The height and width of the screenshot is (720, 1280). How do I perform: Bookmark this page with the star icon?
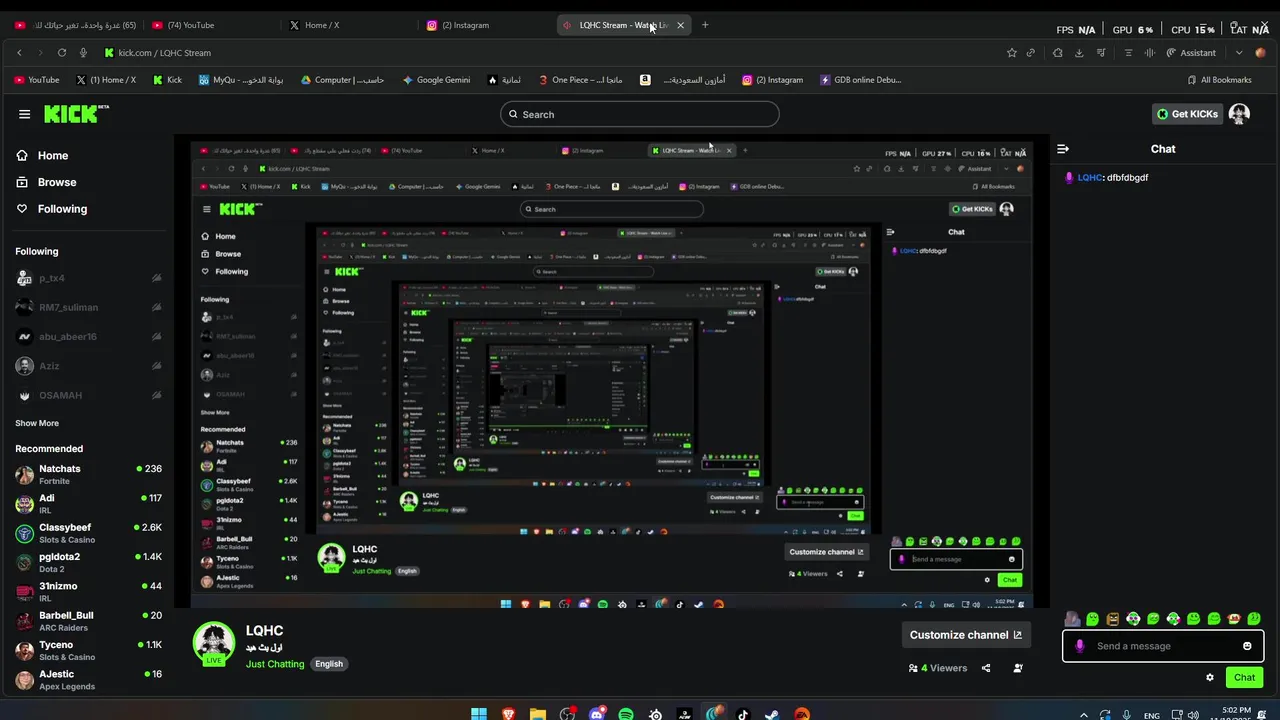[1012, 53]
